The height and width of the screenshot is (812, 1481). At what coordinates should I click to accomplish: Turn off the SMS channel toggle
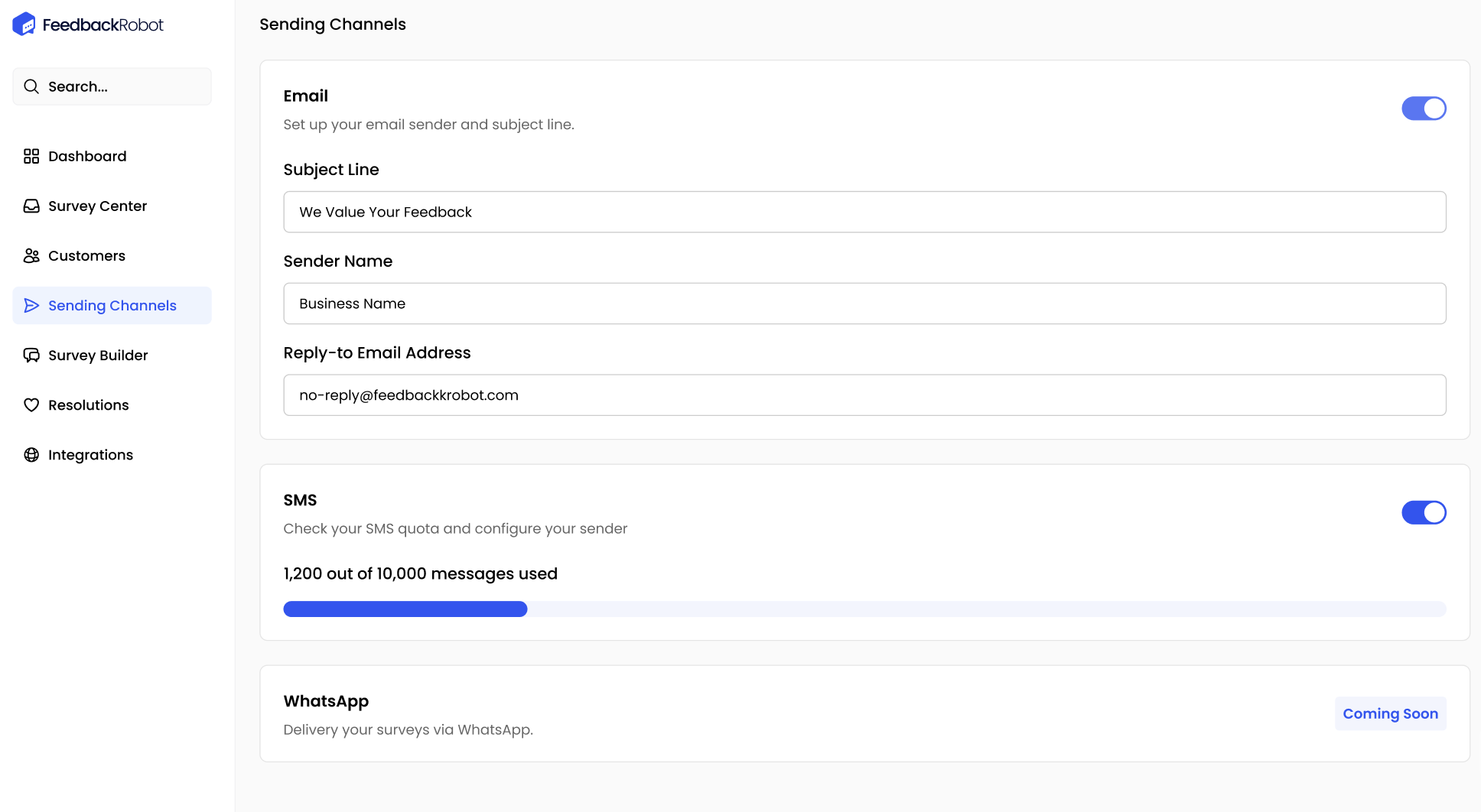(x=1423, y=512)
